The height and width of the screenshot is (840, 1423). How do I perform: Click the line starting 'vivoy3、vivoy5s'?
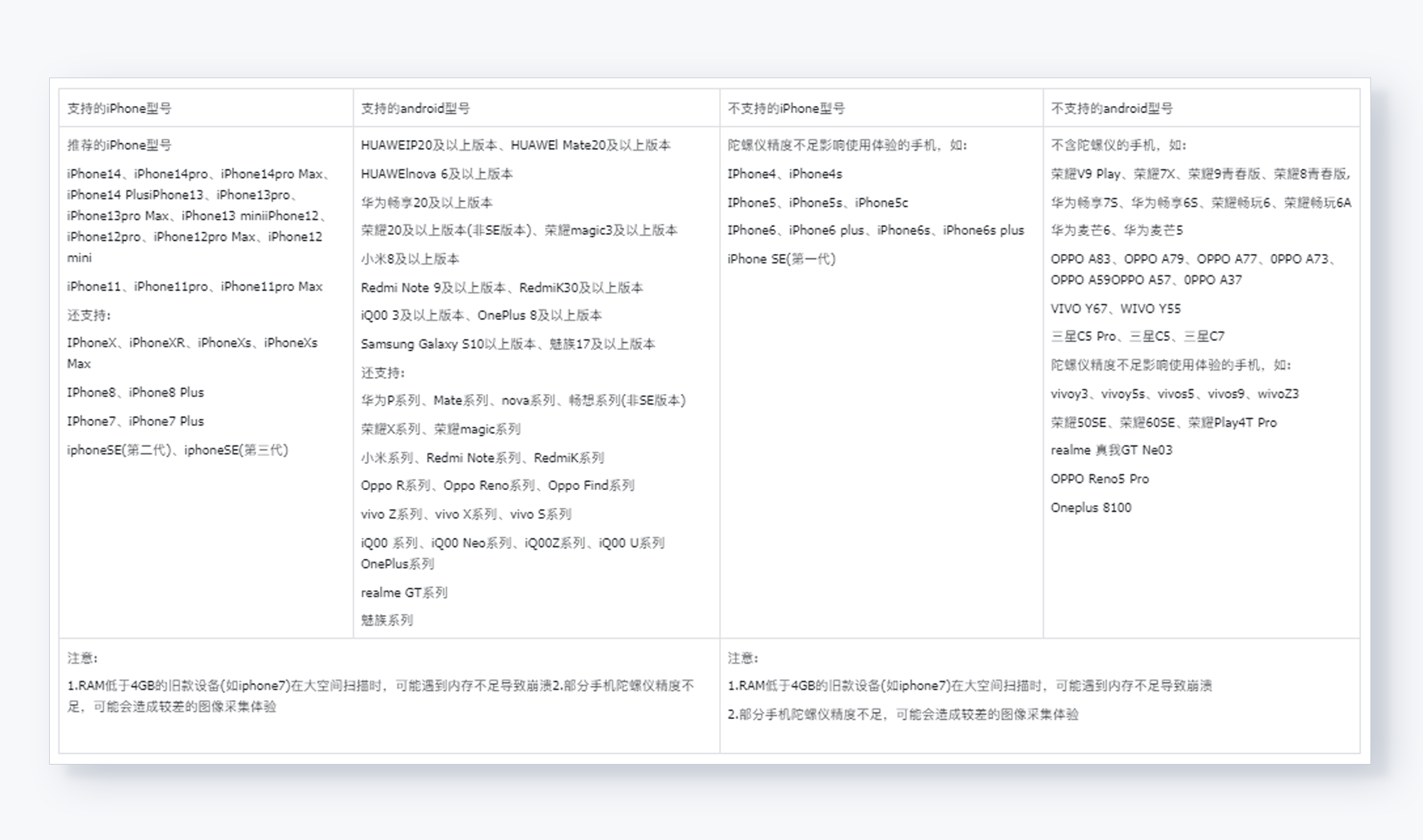1175,394
